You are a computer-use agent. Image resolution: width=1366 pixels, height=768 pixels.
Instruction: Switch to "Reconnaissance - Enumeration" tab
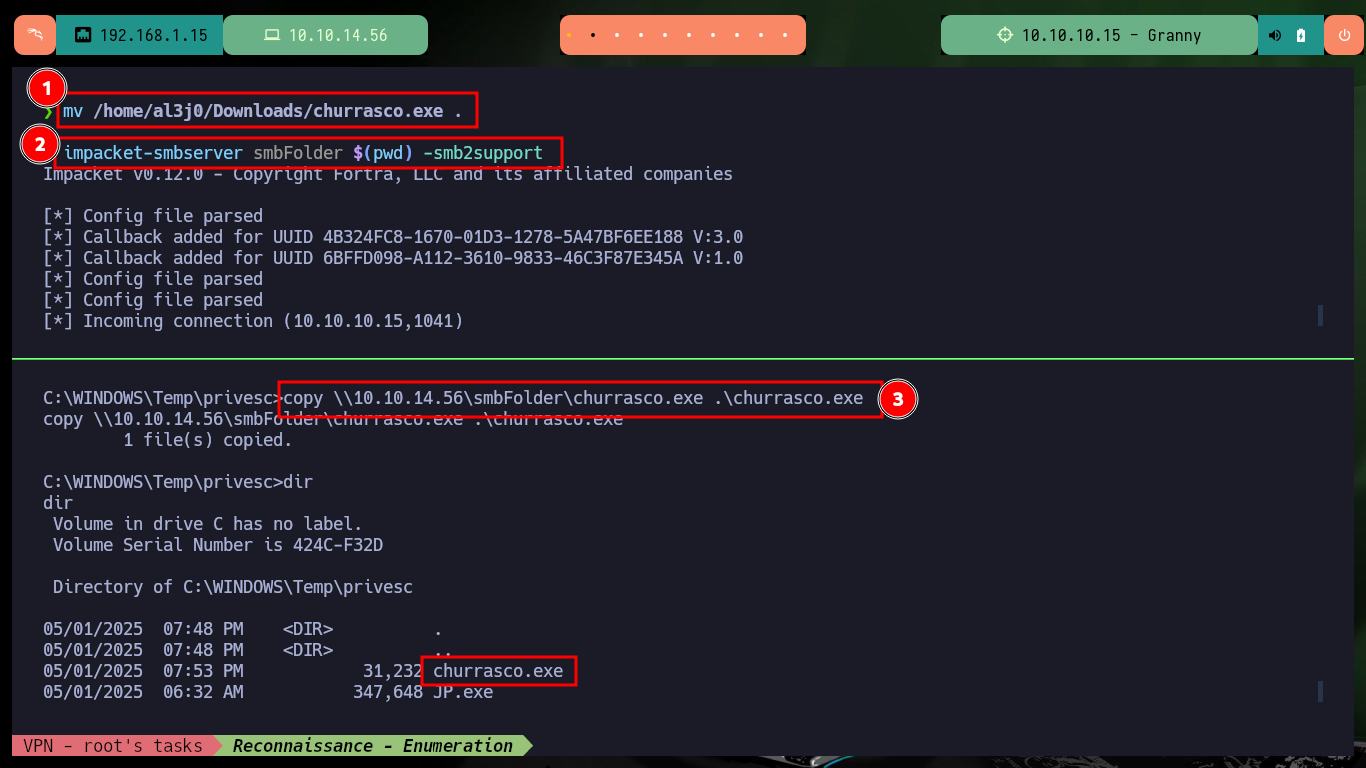click(373, 745)
